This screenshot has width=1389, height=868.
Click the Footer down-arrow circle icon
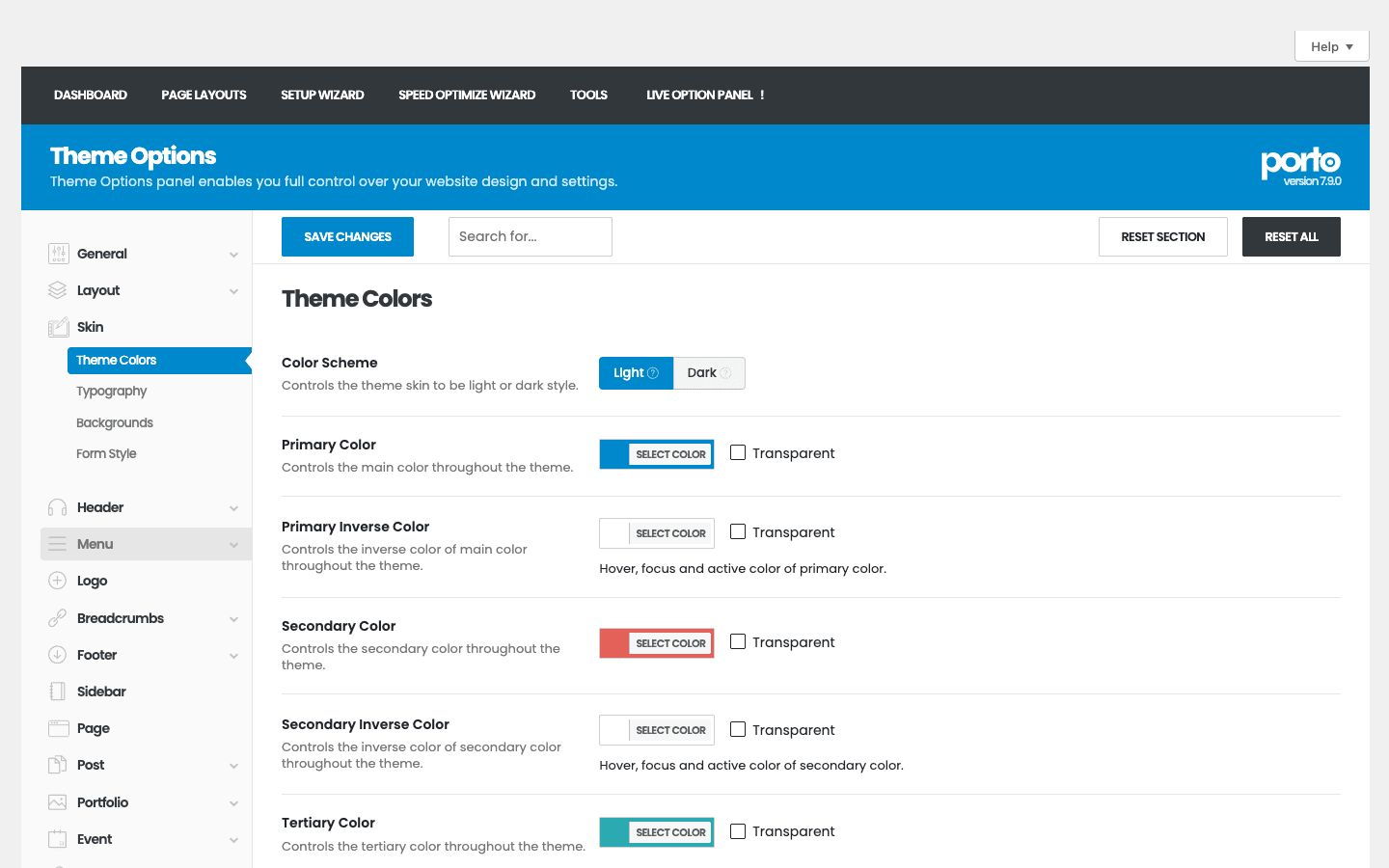point(58,655)
